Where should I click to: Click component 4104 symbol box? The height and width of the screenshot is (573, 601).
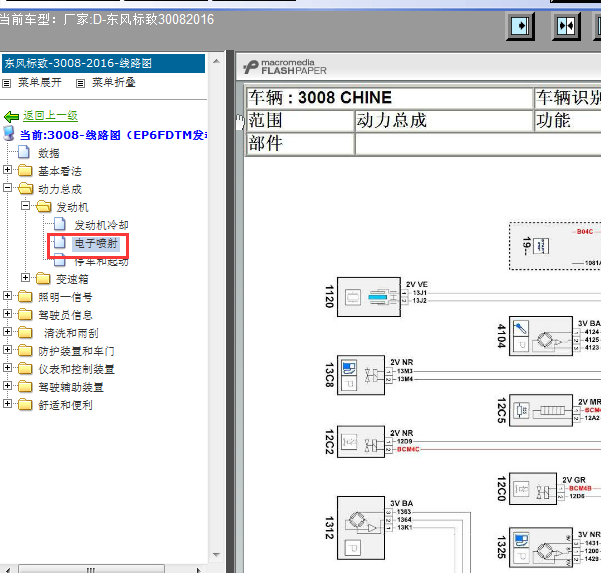[x=541, y=336]
